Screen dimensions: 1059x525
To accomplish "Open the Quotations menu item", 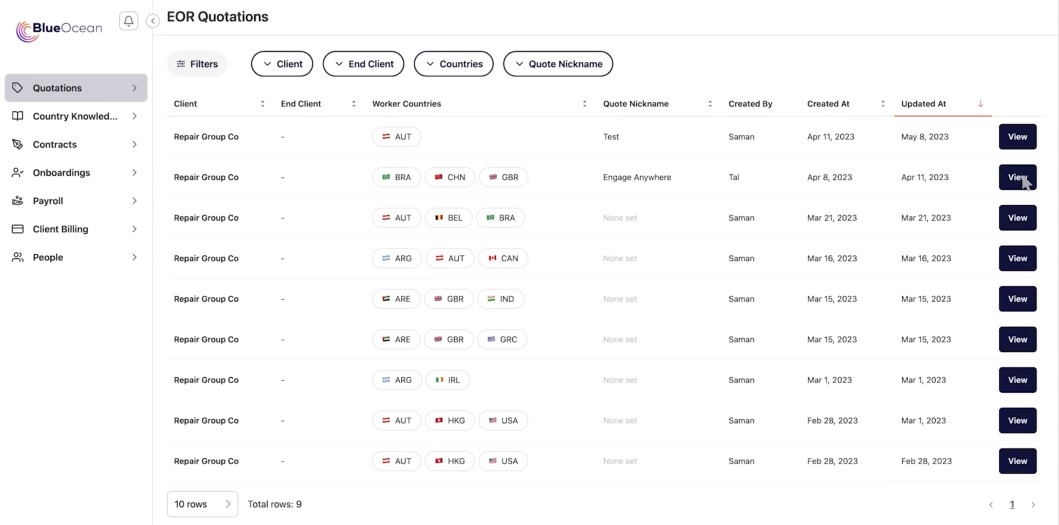I will point(76,88).
